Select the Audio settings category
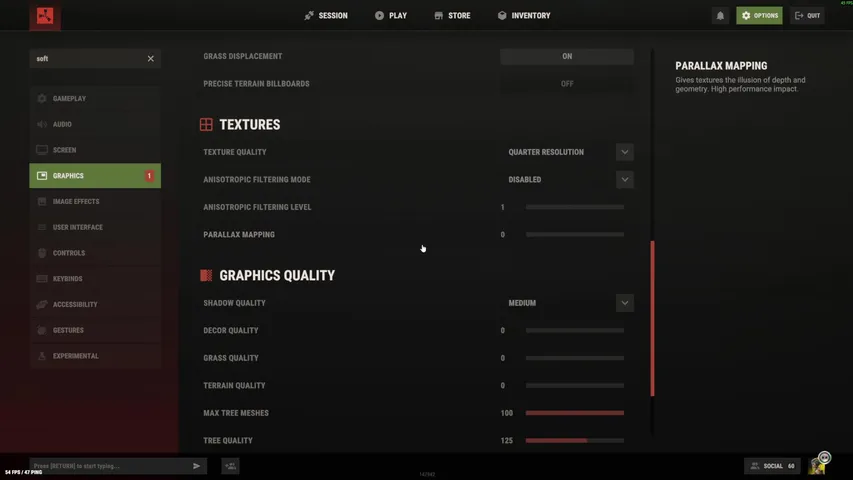Screen dimensions: 853x480 click(x=95, y=124)
